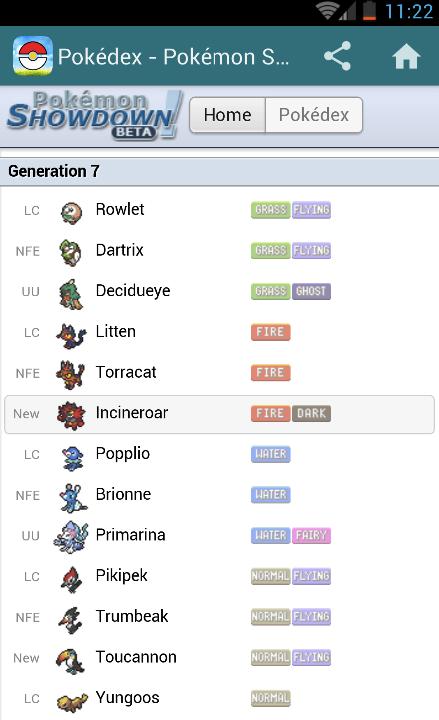
Task: Tap the home icon in the app bar
Action: pyautogui.click(x=406, y=56)
